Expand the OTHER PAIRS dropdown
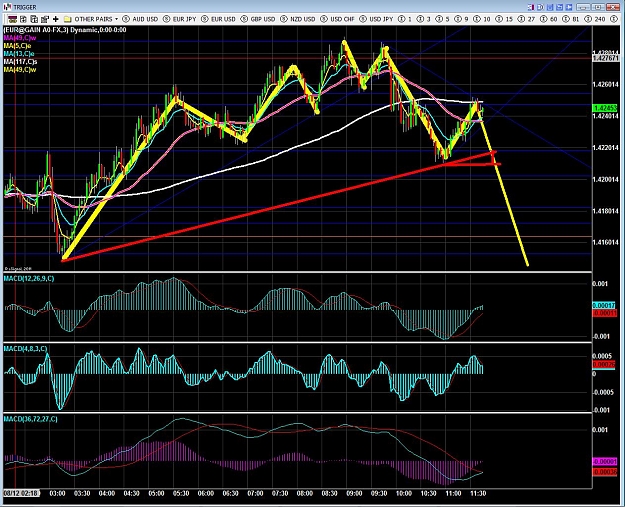This screenshot has width=625, height=507. pyautogui.click(x=96, y=19)
